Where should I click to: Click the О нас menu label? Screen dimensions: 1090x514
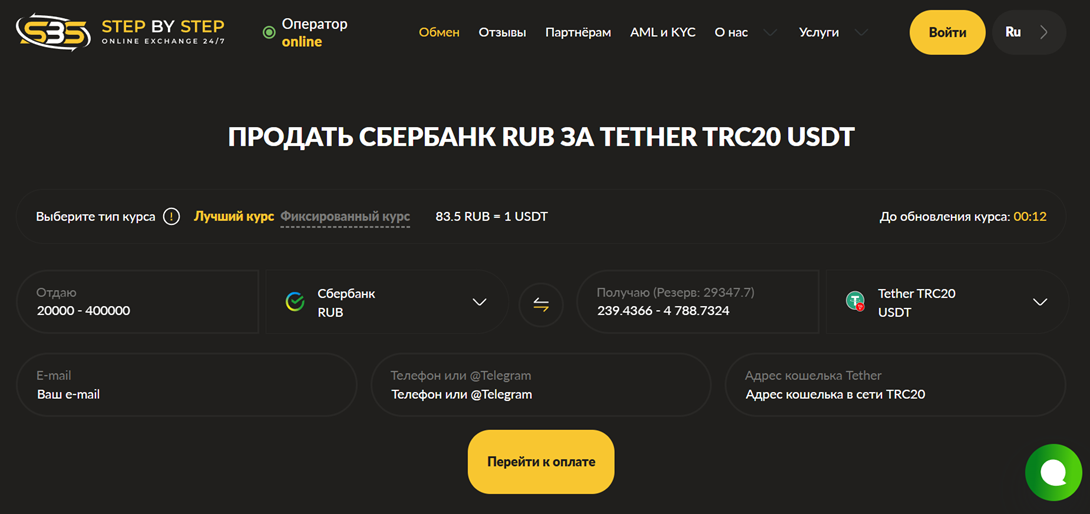(x=731, y=33)
